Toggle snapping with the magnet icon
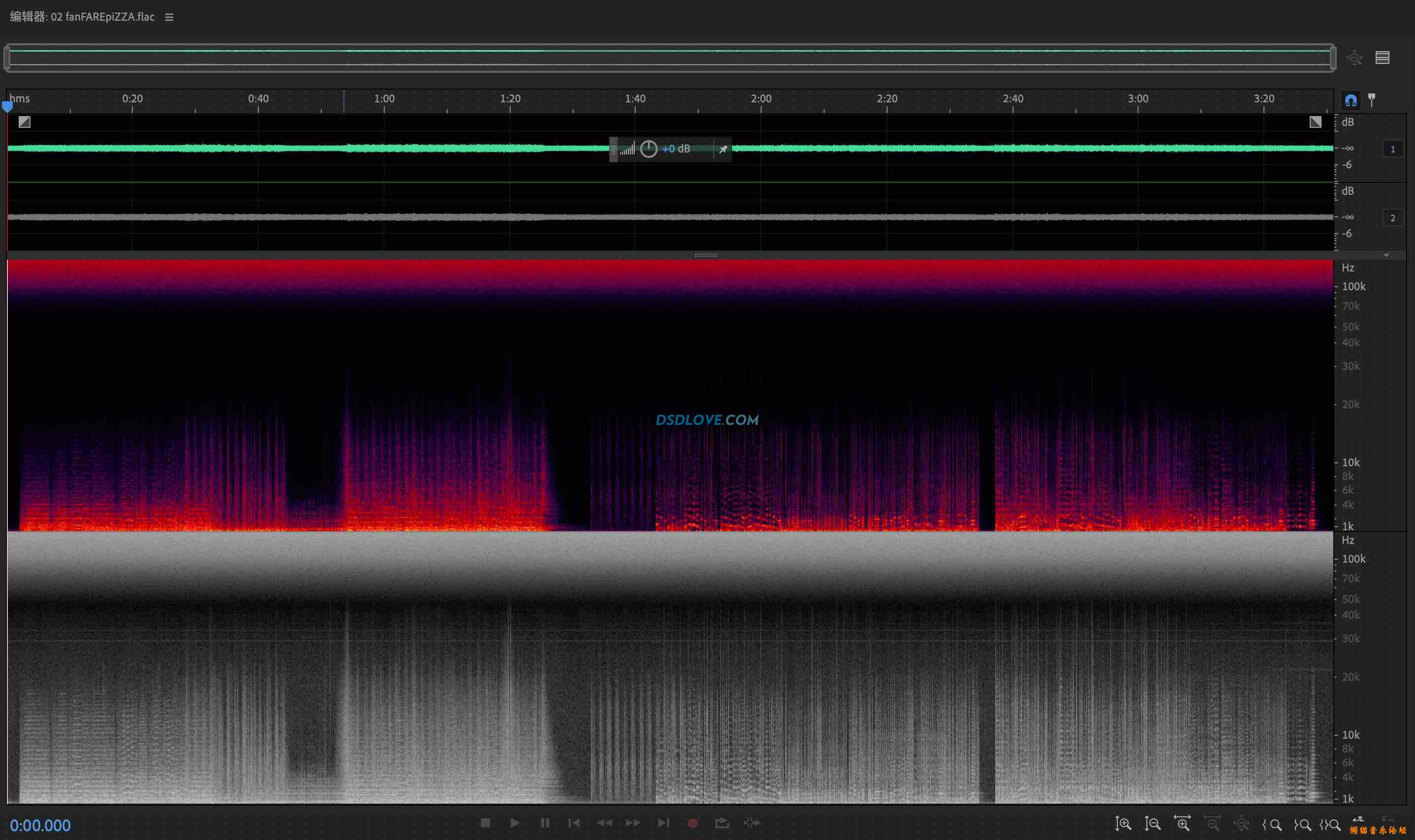 tap(1351, 101)
